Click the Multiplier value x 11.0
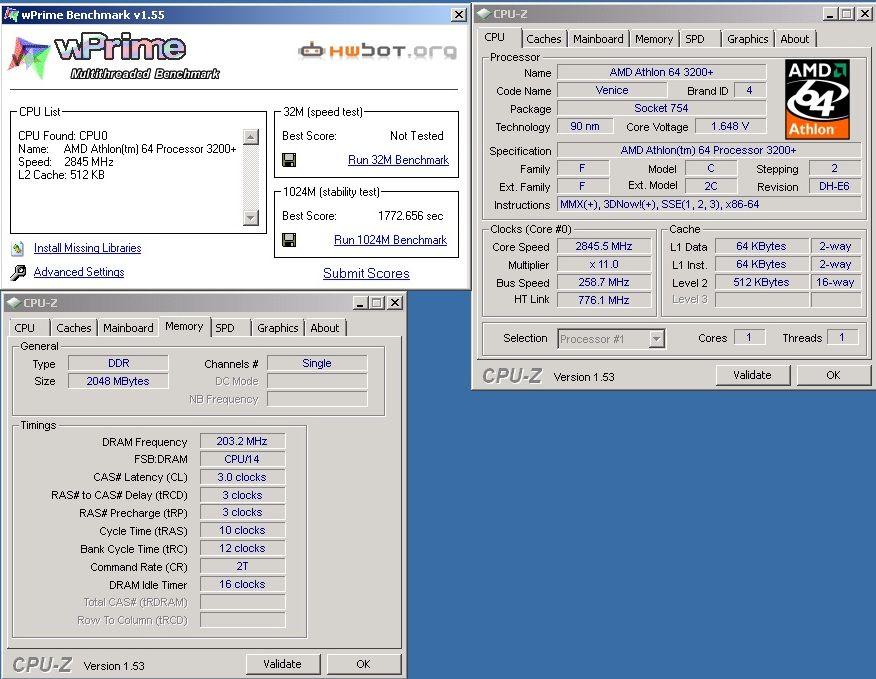Viewport: 876px width, 679px height. pyautogui.click(x=604, y=264)
